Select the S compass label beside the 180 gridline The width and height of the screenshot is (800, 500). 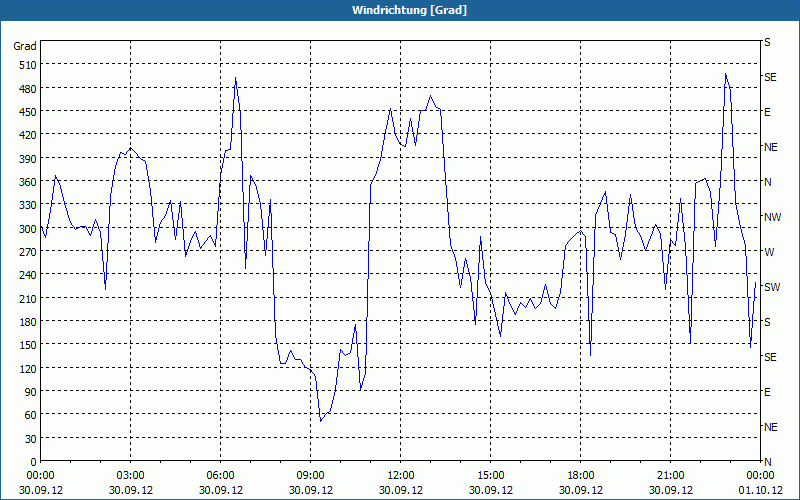(x=767, y=322)
